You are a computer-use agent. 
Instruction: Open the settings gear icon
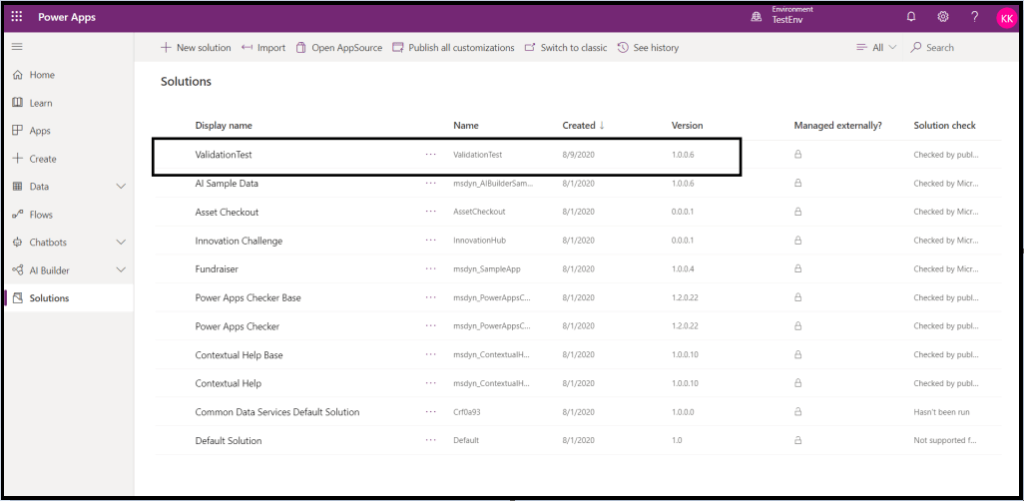click(x=942, y=17)
